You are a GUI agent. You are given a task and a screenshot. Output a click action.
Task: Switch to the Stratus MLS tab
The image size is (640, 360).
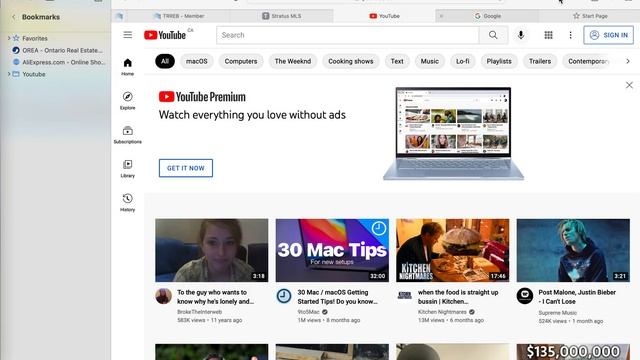click(282, 16)
